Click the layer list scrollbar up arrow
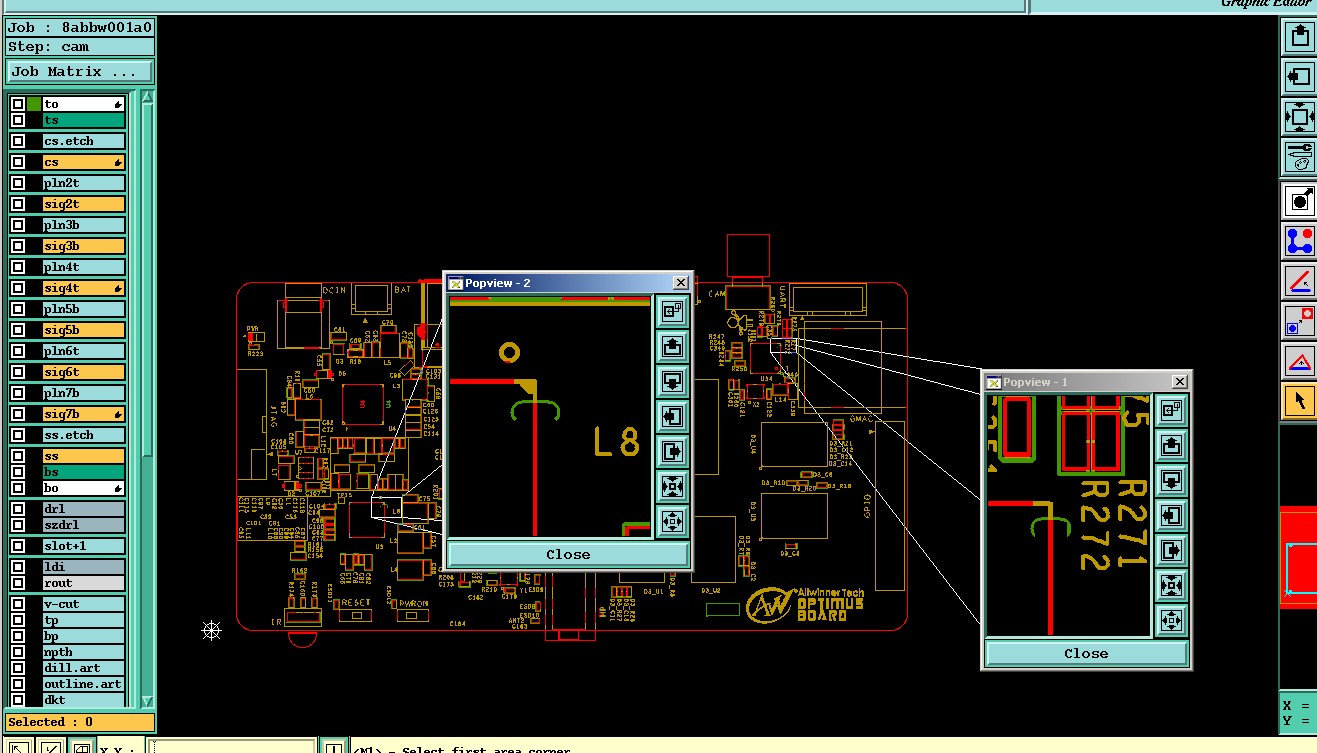The height and width of the screenshot is (753, 1317). [x=147, y=97]
